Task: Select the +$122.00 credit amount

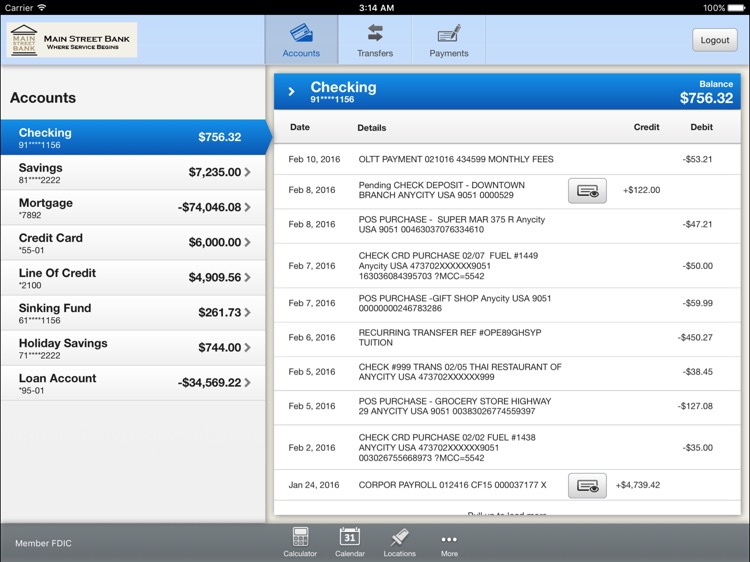Action: pos(641,190)
